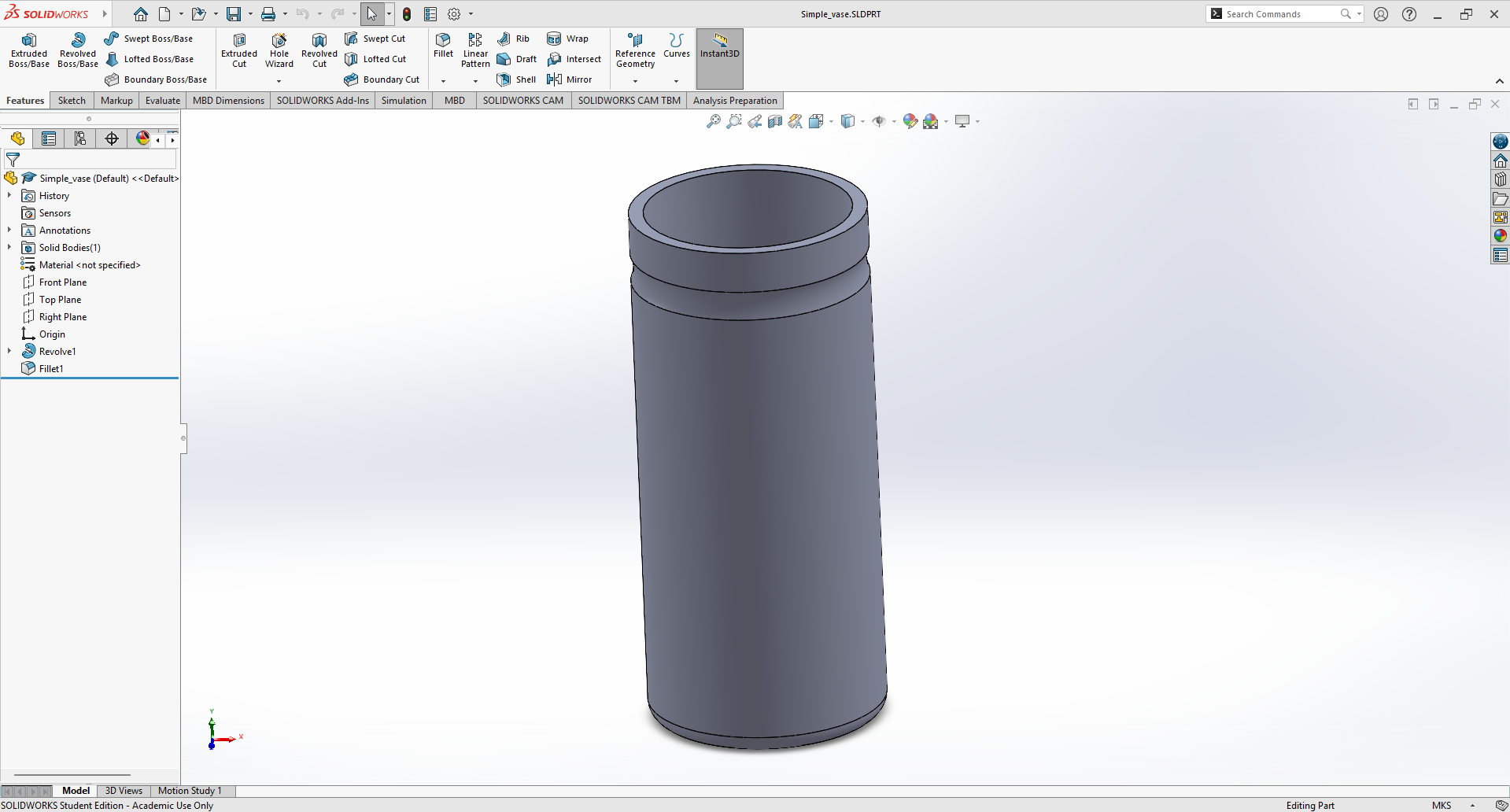Select the Mirror feature
This screenshot has height=812, width=1510.
pos(569,79)
